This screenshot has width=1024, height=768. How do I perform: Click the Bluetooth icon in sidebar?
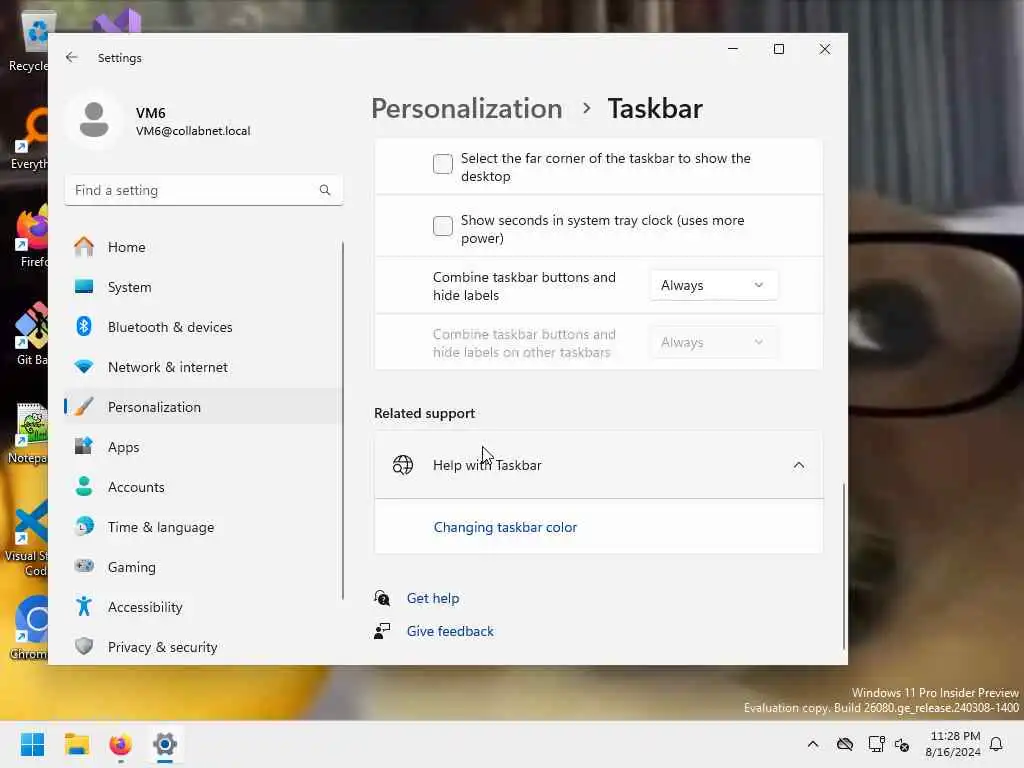tap(84, 327)
